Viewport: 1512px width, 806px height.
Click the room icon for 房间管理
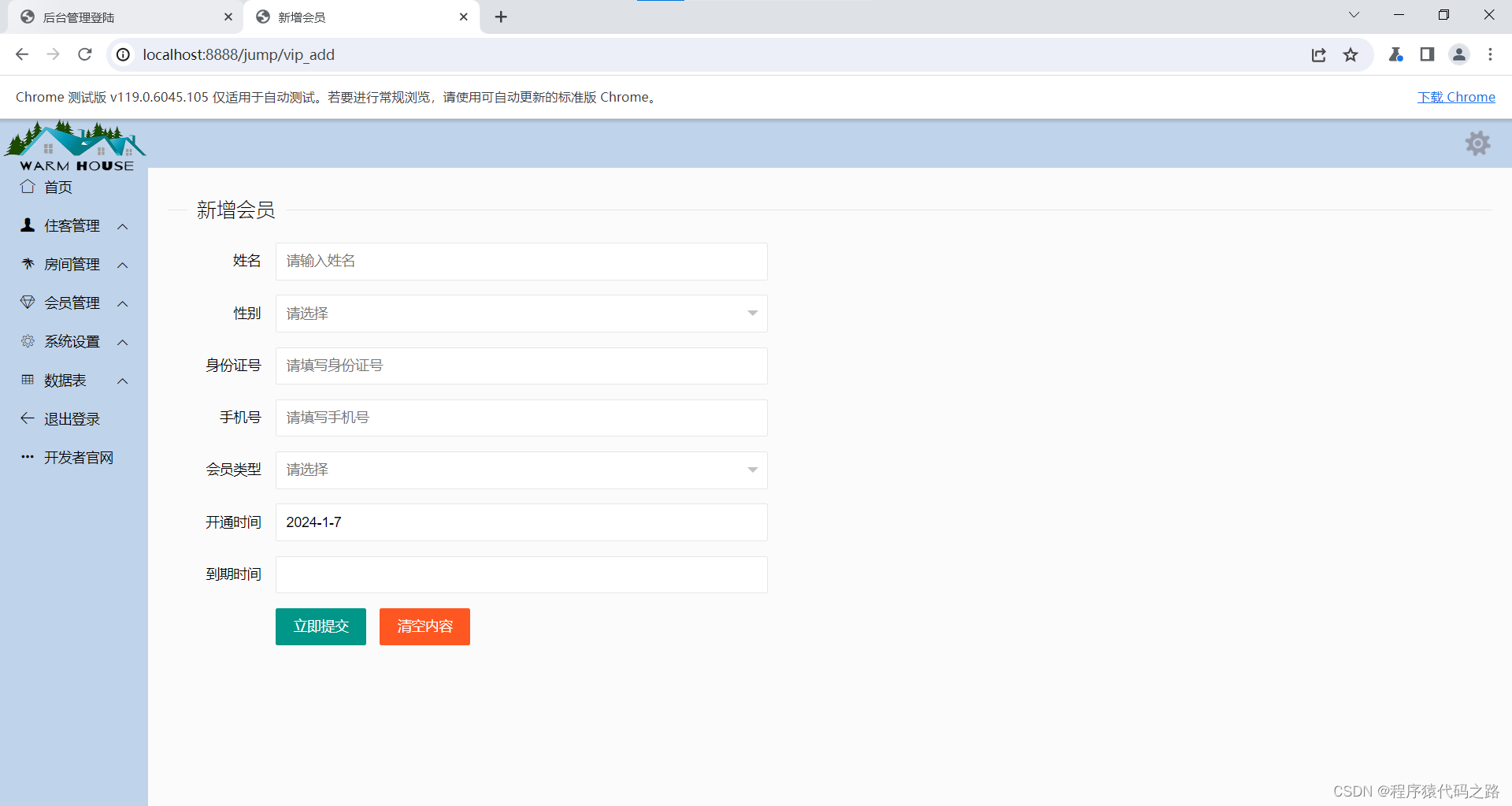pos(28,264)
